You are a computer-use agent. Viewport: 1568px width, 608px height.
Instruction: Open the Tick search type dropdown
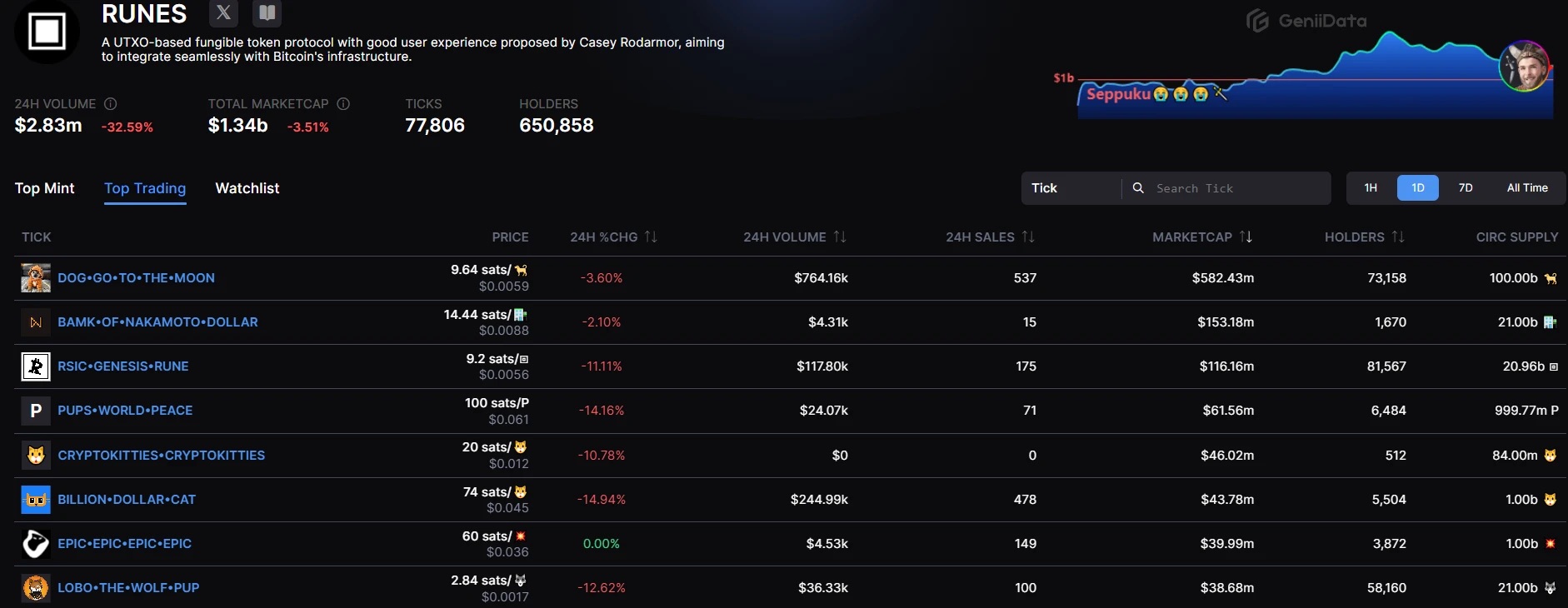click(x=1071, y=188)
